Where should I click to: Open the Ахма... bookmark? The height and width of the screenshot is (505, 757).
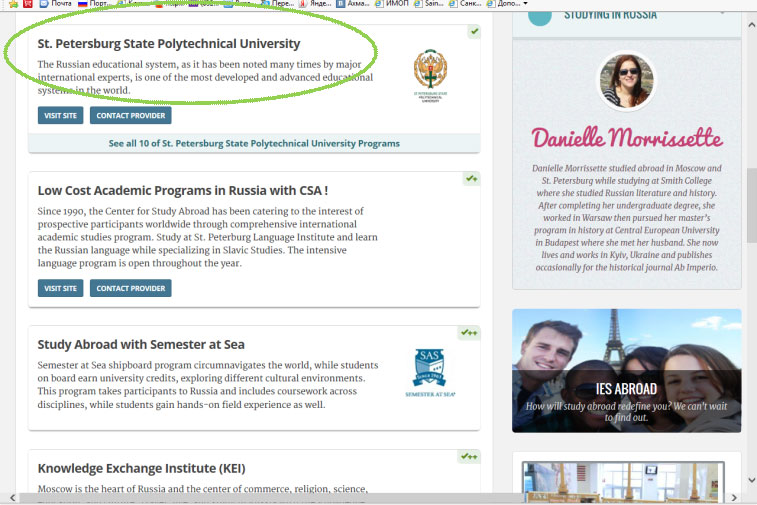point(353,3)
